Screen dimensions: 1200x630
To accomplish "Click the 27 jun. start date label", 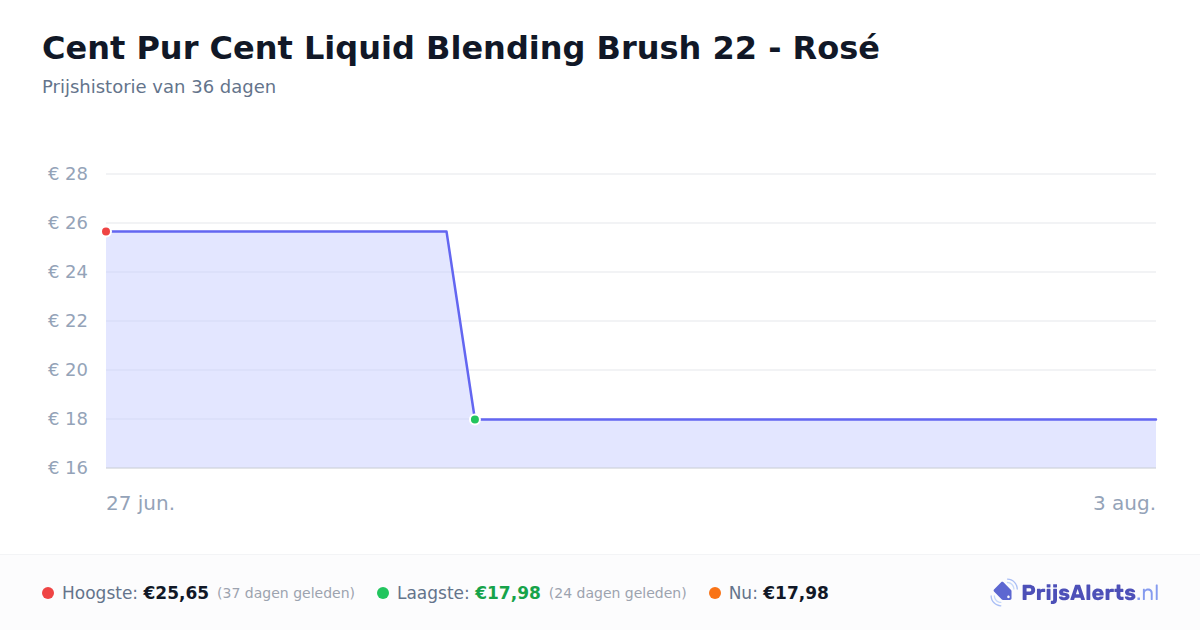I will click(x=141, y=503).
